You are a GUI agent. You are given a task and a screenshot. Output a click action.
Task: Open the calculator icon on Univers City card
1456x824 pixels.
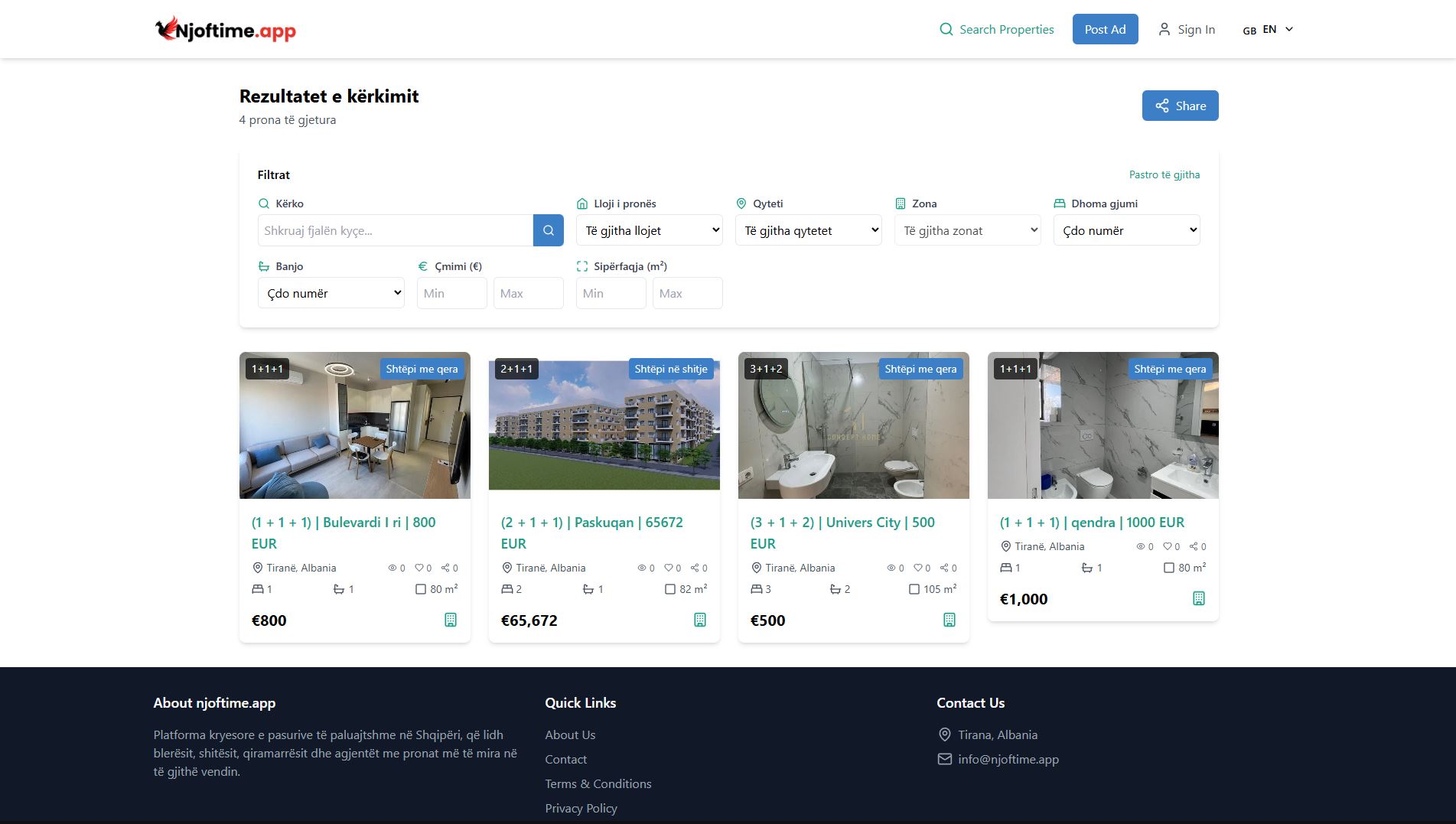pos(949,620)
